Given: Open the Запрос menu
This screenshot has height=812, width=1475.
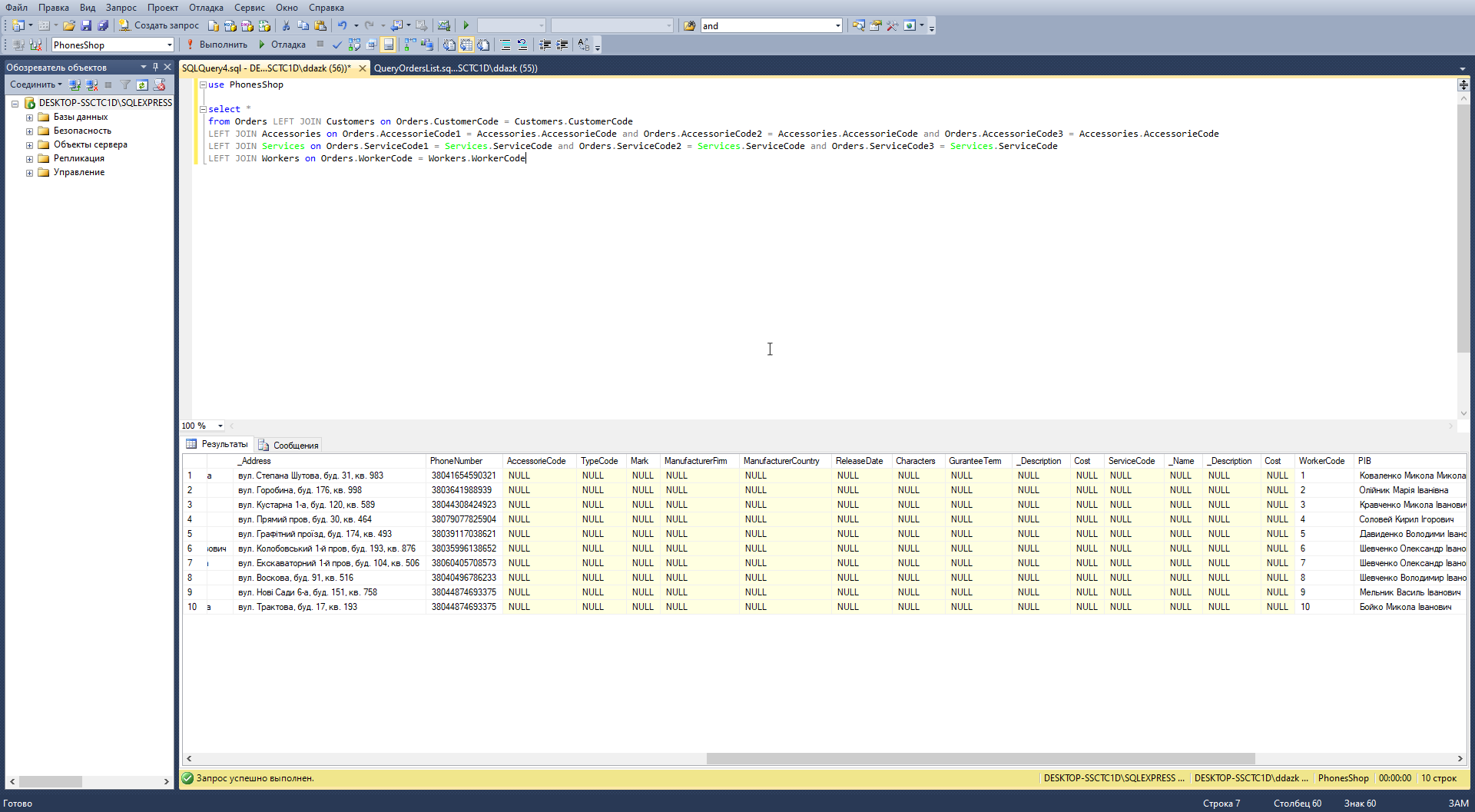Looking at the screenshot, I should pyautogui.click(x=121, y=7).
